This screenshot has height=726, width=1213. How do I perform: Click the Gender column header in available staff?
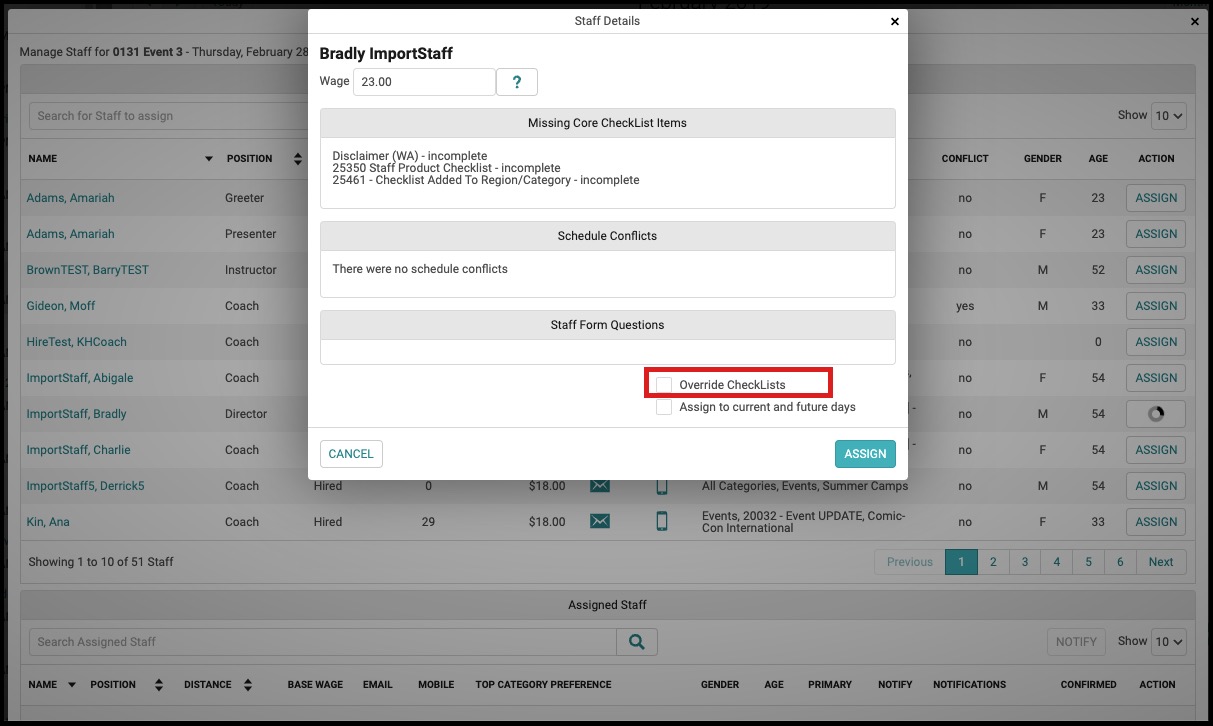click(x=1043, y=159)
